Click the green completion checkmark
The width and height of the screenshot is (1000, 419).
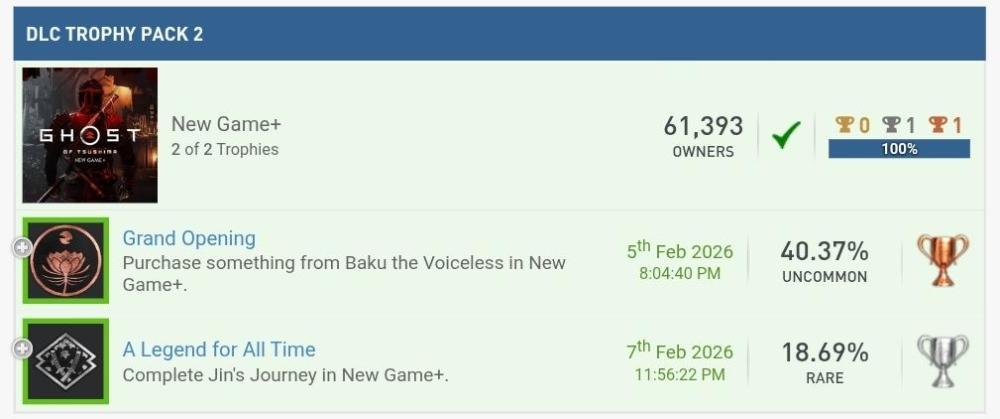tap(786, 135)
